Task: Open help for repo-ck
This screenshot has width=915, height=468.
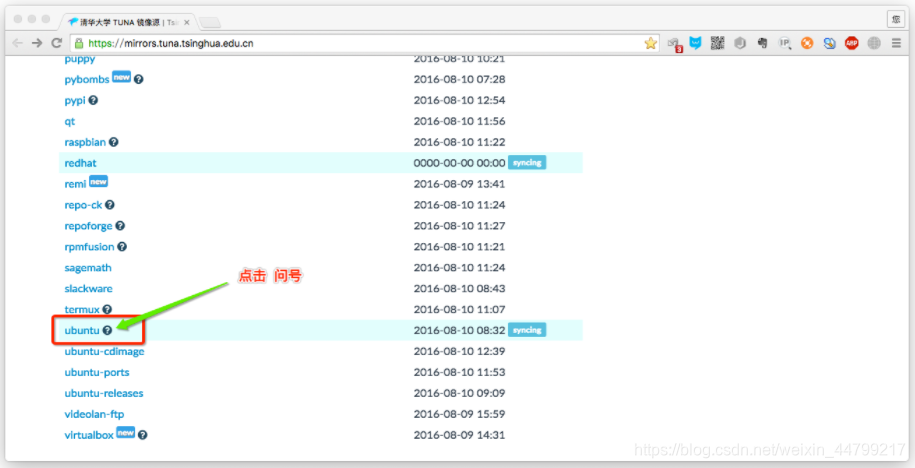Action: [x=110, y=205]
